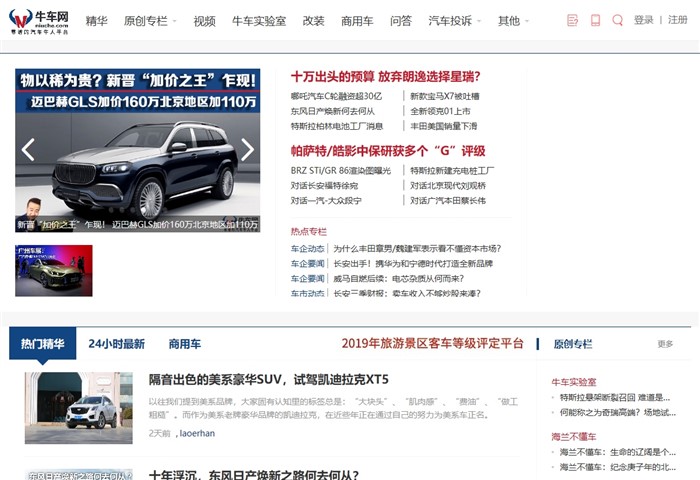Open 2019年旅游景区客车等级评定平台 link
This screenshot has height=480, width=700.
tap(433, 343)
